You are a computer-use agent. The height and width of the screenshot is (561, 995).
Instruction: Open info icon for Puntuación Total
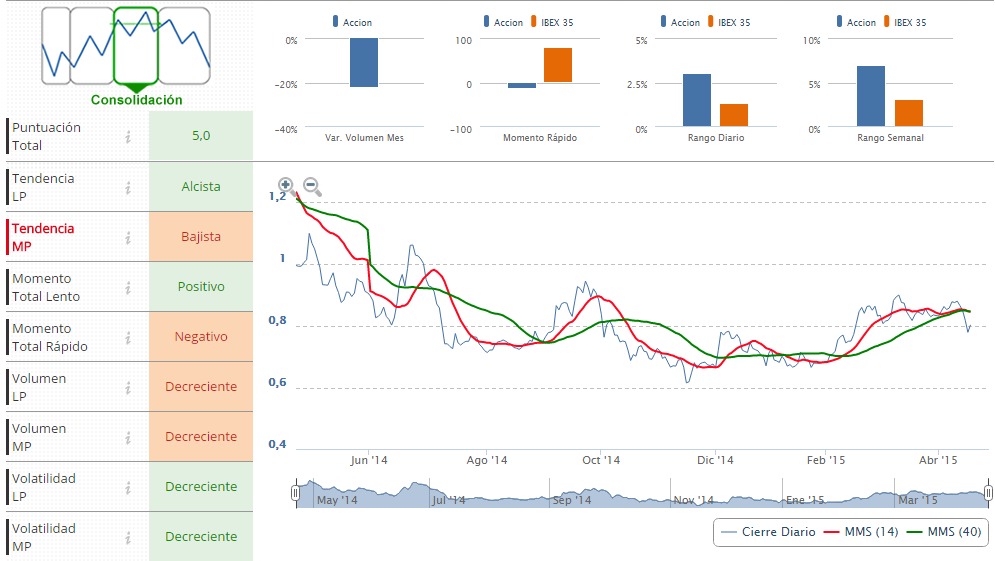(x=128, y=137)
